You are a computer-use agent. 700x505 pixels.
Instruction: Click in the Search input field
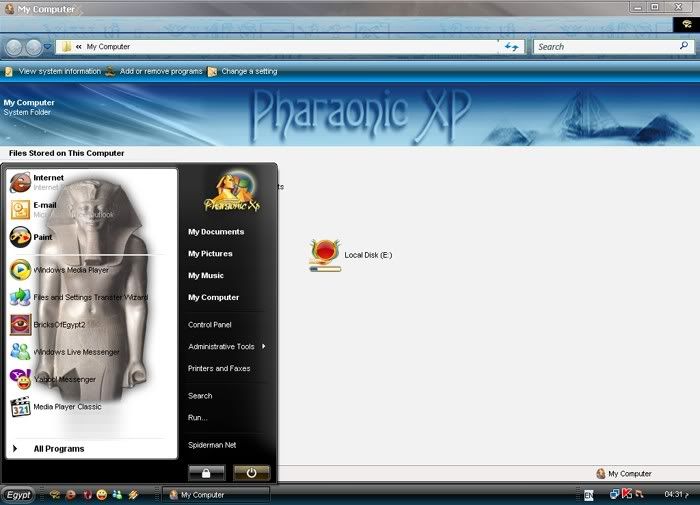(x=607, y=46)
